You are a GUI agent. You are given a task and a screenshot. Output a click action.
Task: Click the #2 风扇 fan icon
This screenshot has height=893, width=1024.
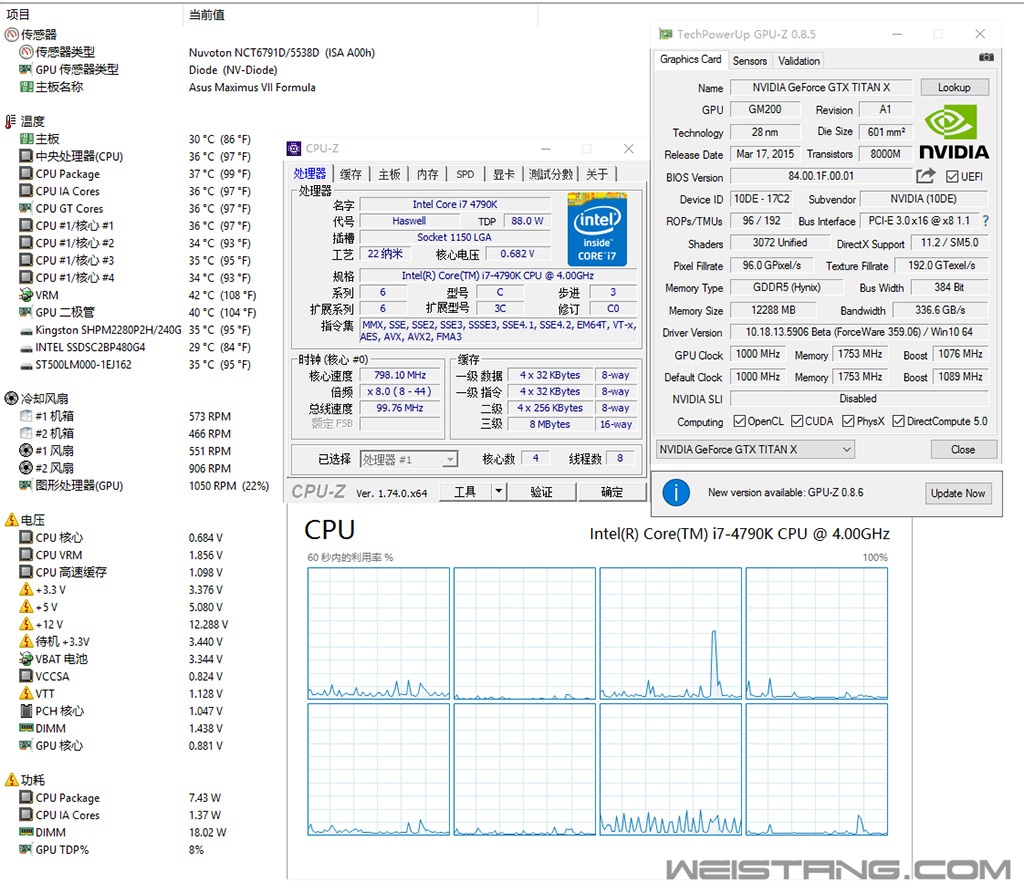coord(26,468)
